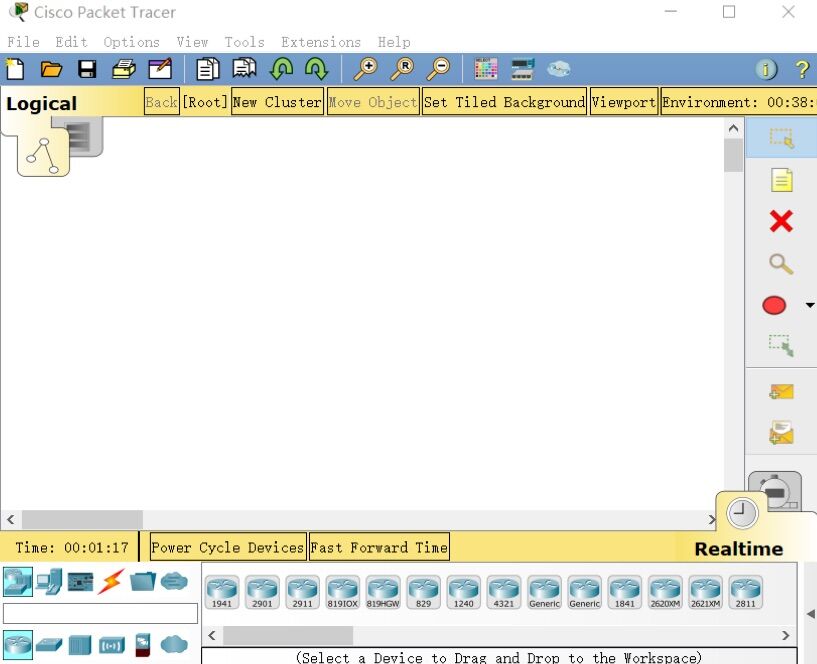Click workspace vertical scroll up arrow
817x664 pixels.
(x=734, y=128)
